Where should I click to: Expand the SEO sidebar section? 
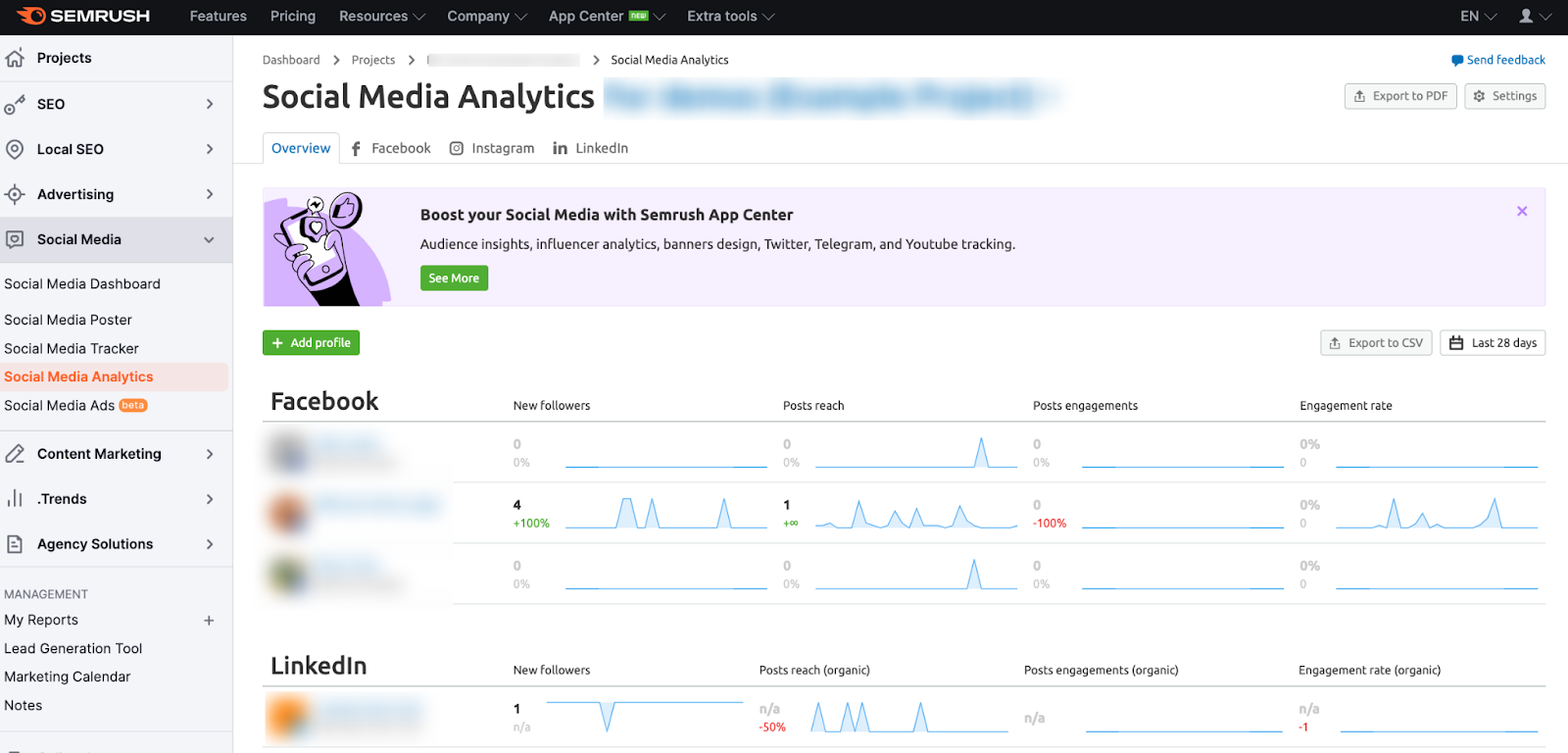point(210,104)
